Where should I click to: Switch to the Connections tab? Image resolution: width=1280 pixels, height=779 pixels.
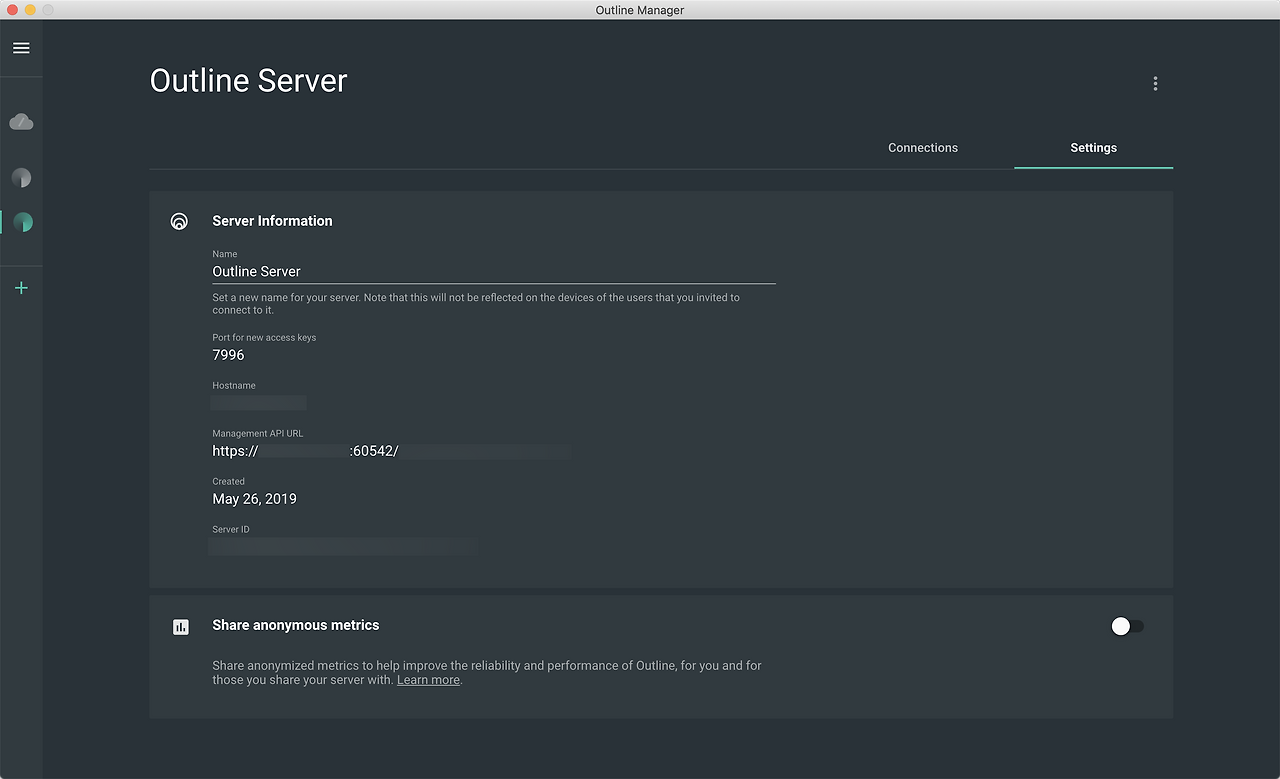(x=923, y=148)
